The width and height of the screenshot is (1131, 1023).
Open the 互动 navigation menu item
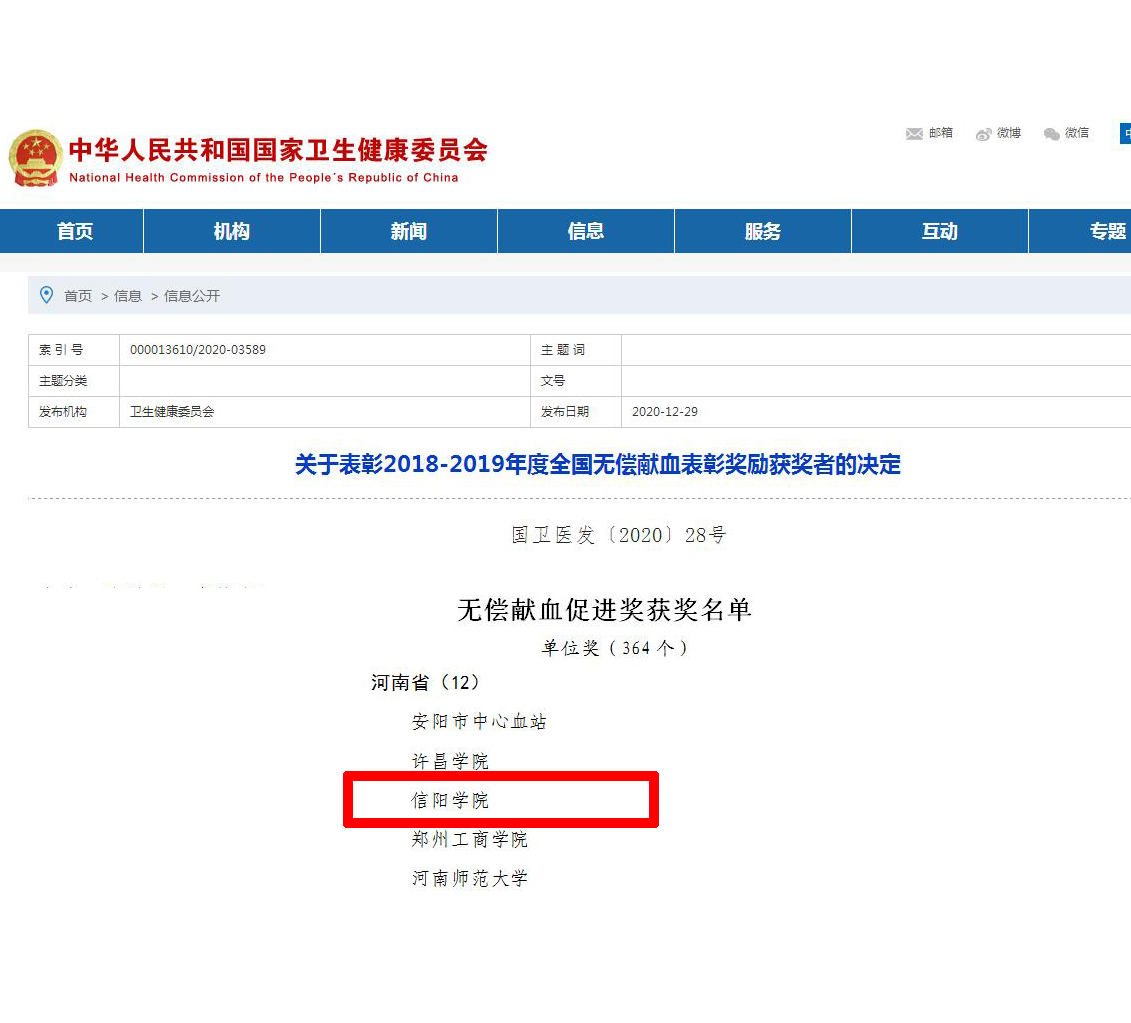pyautogui.click(x=939, y=231)
